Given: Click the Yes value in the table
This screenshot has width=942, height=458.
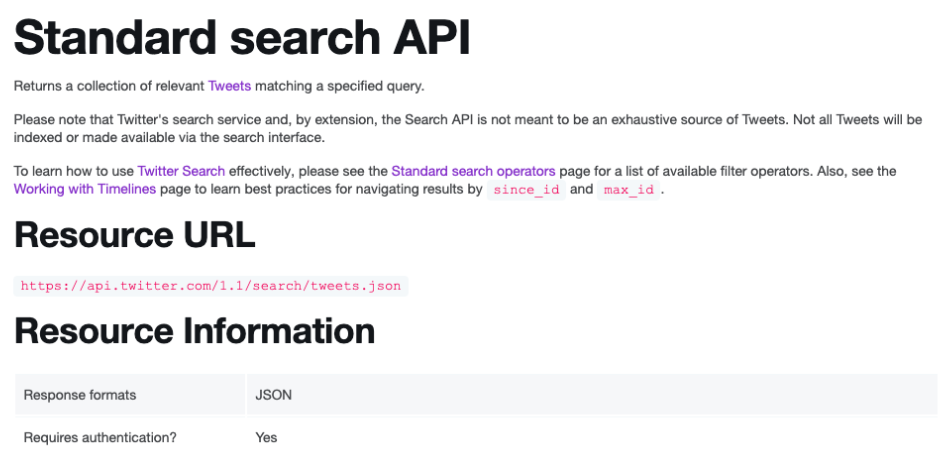Looking at the screenshot, I should [266, 437].
